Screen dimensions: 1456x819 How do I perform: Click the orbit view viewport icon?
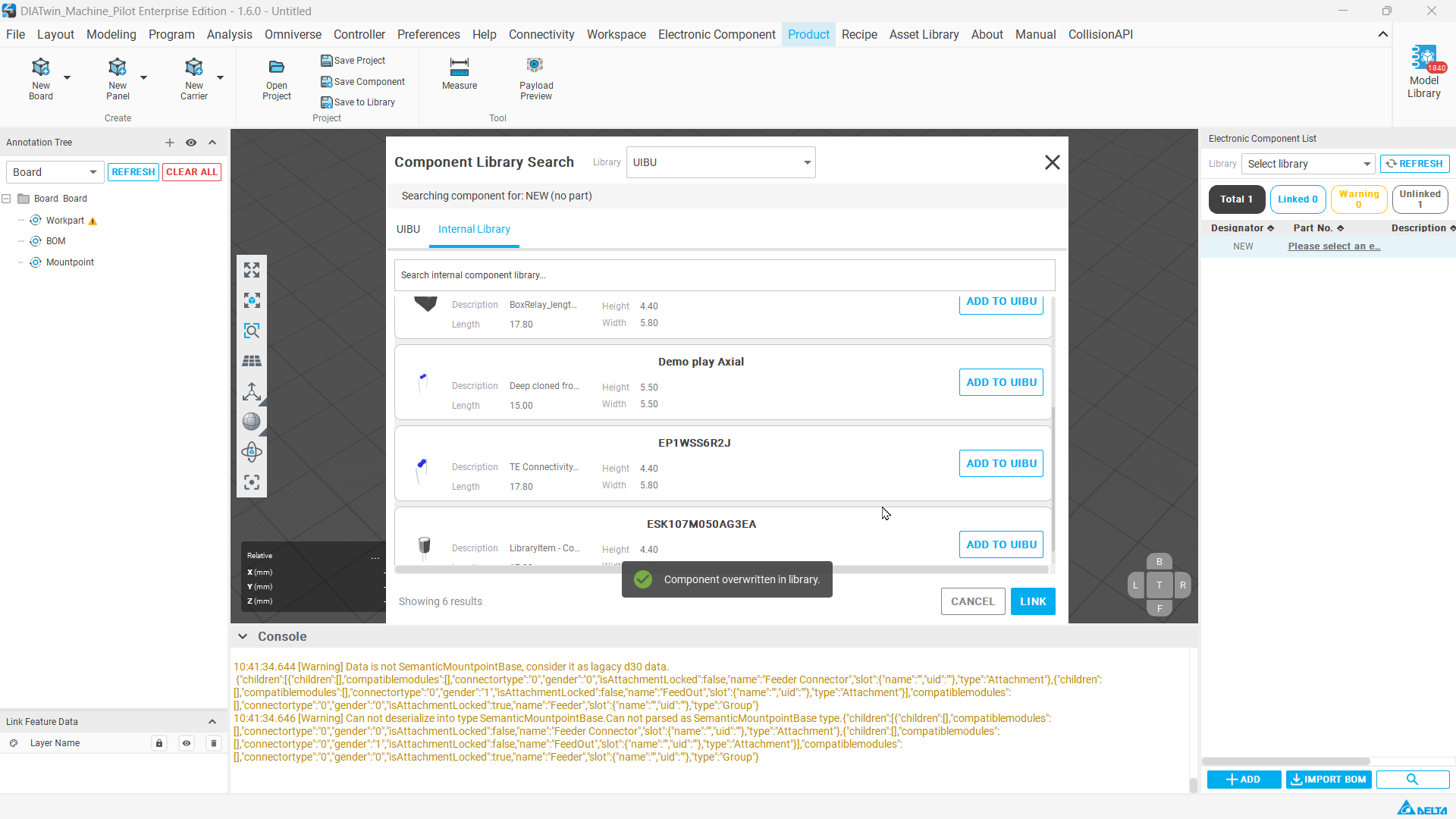[252, 452]
